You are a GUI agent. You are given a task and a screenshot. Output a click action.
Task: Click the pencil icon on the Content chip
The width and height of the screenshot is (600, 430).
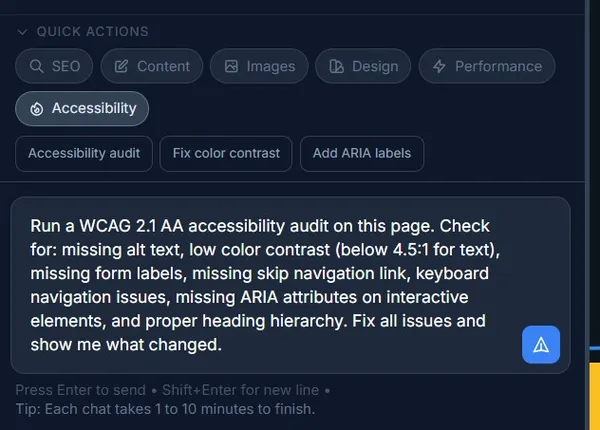(121, 67)
